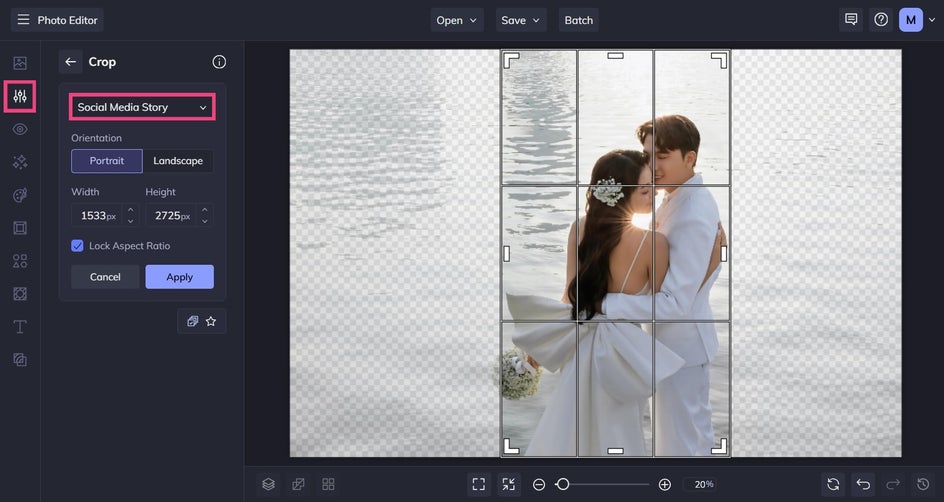This screenshot has width=944, height=502.
Task: Open the layers panel icon
Action: tap(269, 485)
